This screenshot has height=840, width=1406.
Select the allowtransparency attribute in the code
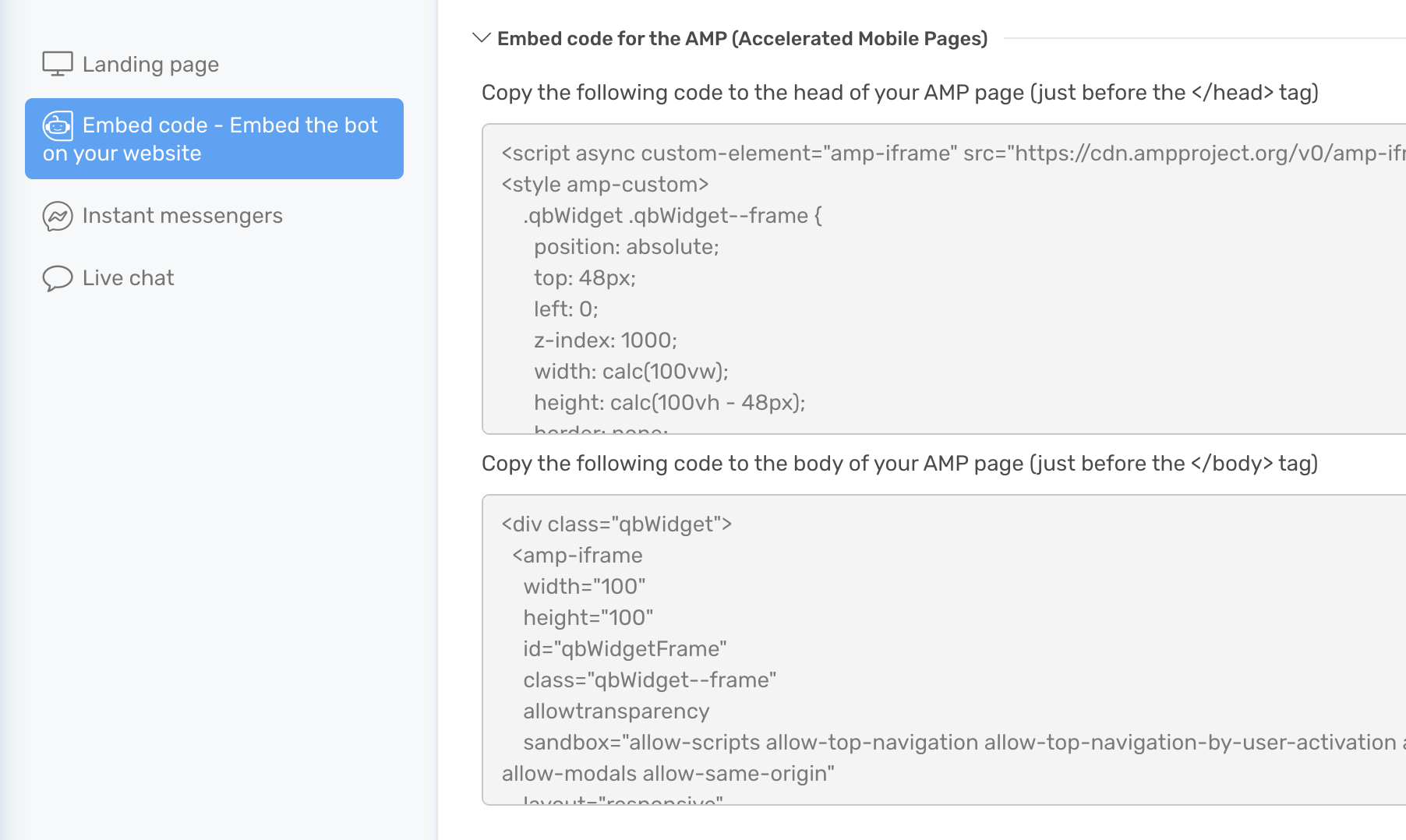point(616,711)
